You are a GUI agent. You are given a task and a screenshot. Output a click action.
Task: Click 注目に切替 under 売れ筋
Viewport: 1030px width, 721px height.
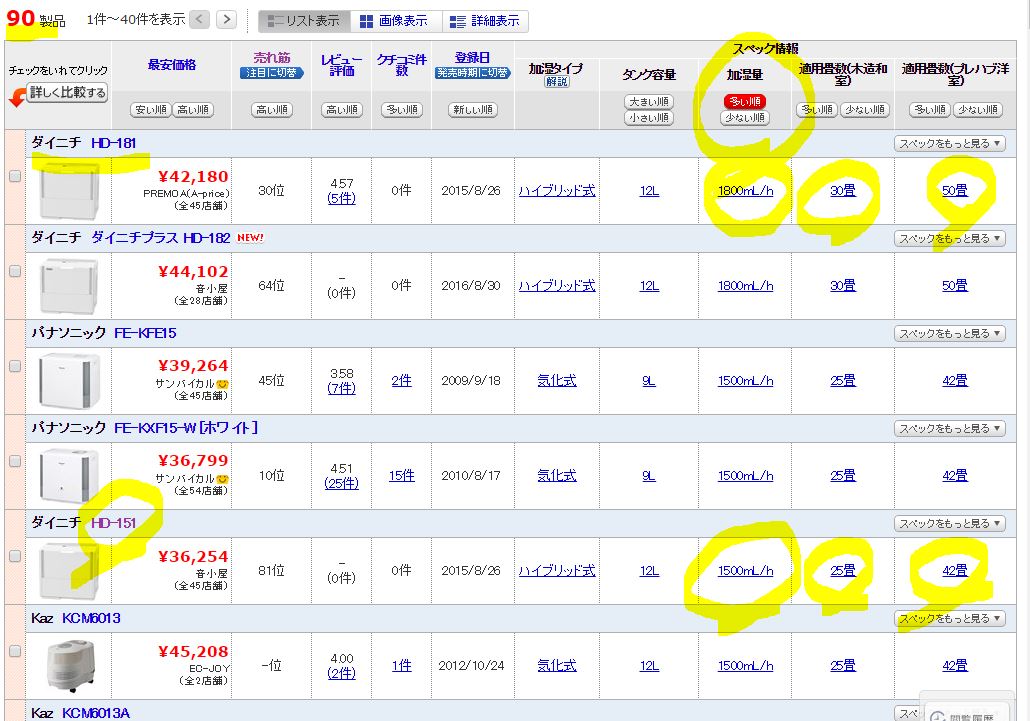271,72
